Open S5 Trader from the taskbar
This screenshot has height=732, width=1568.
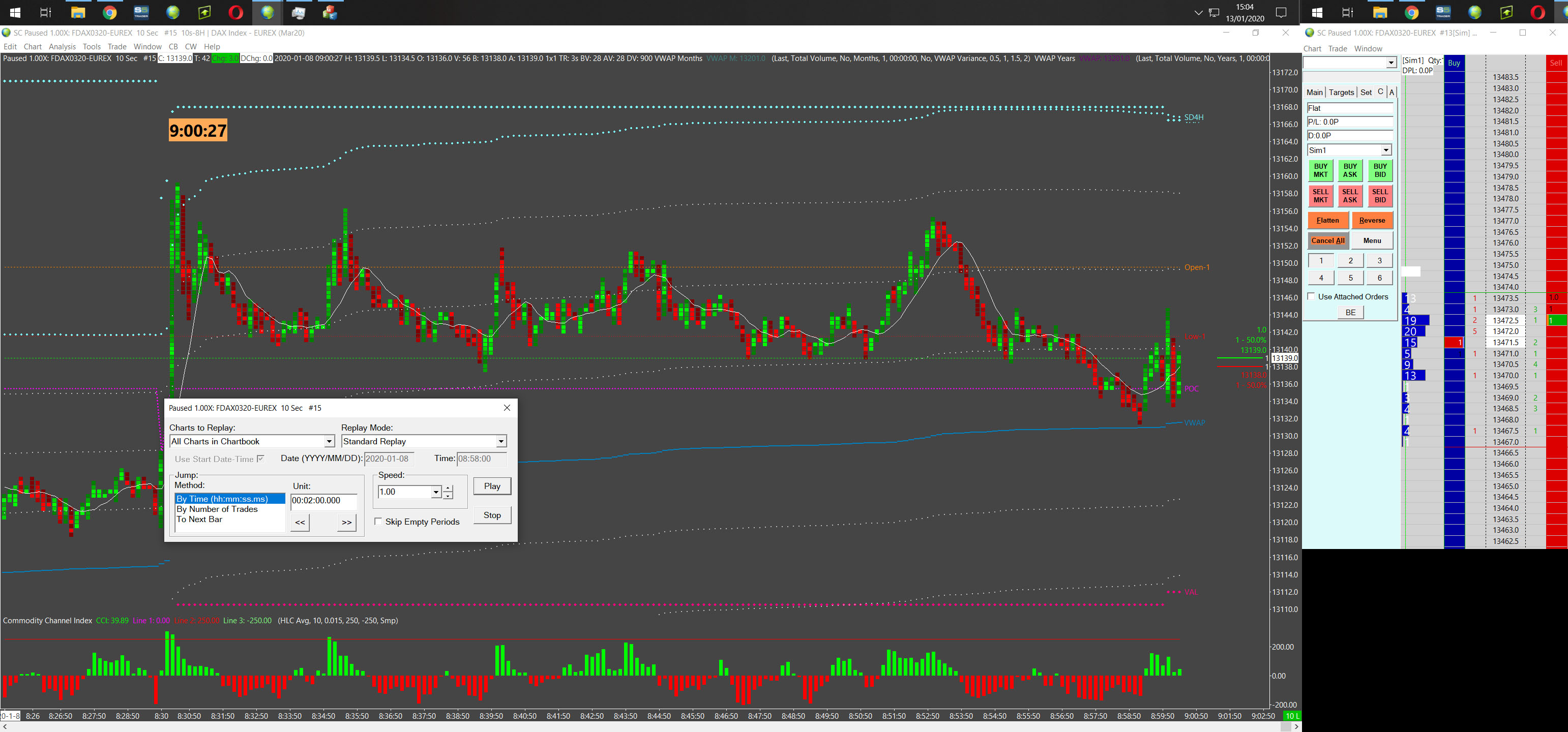coord(141,12)
